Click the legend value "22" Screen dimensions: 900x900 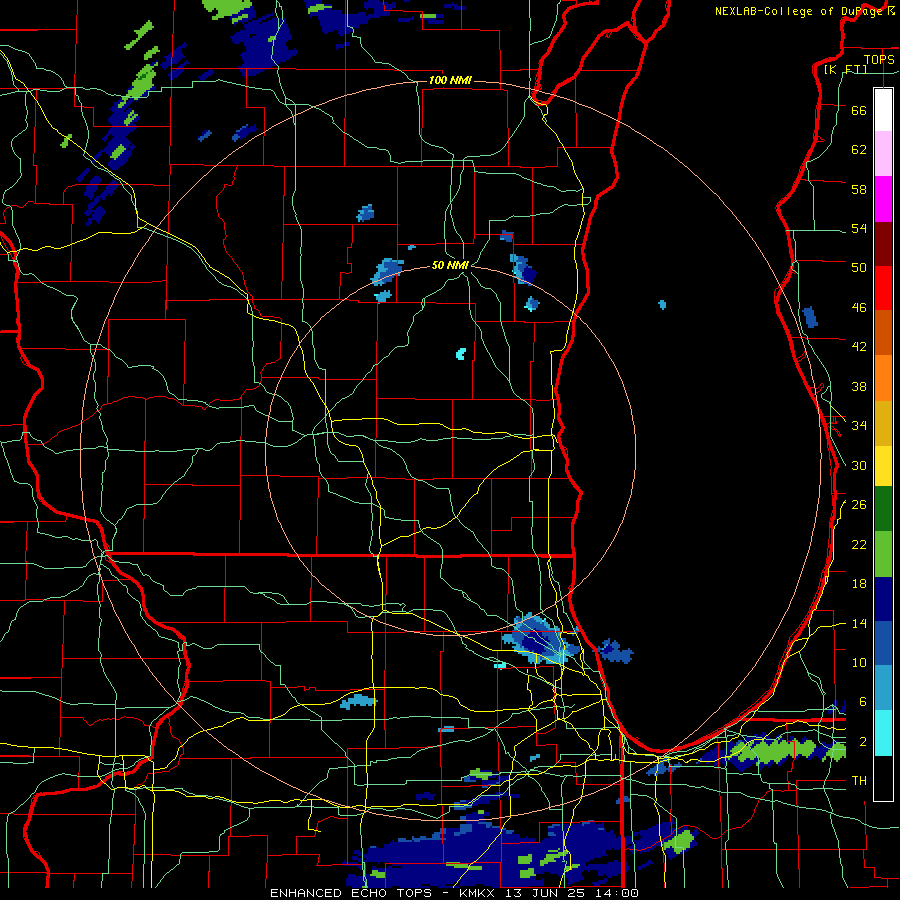[859, 544]
